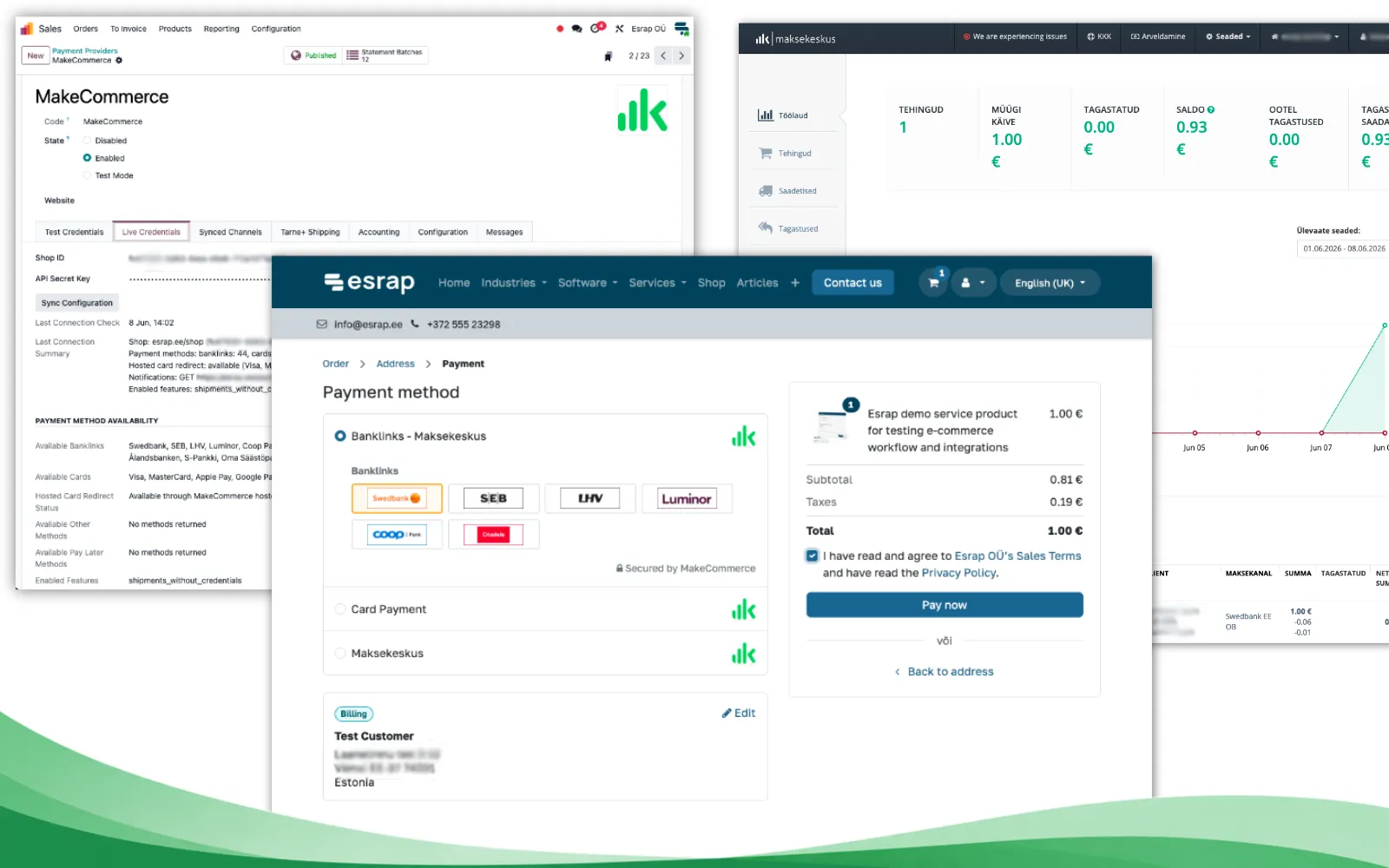
Task: Click the plus icon after Articles menu
Action: tap(795, 283)
